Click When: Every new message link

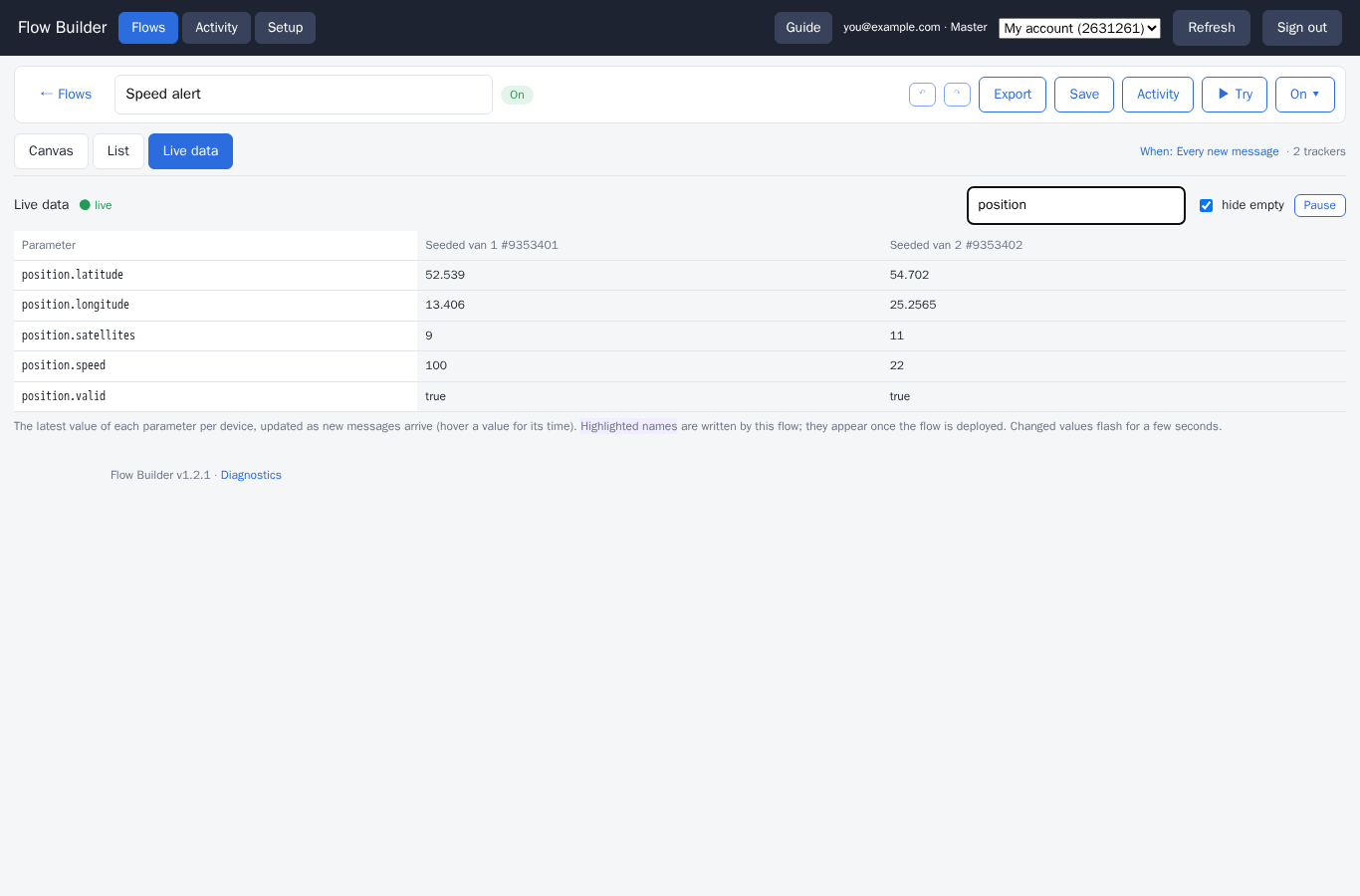[1210, 151]
